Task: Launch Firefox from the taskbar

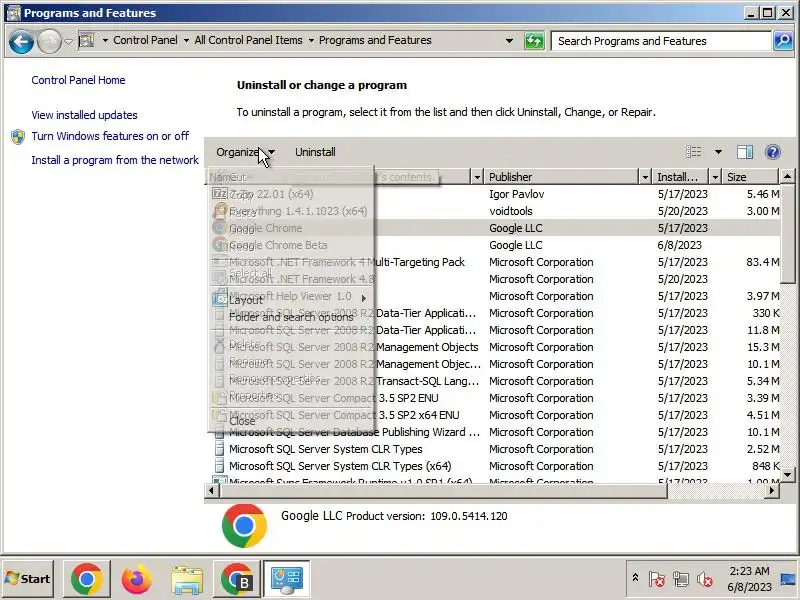Action: point(137,579)
